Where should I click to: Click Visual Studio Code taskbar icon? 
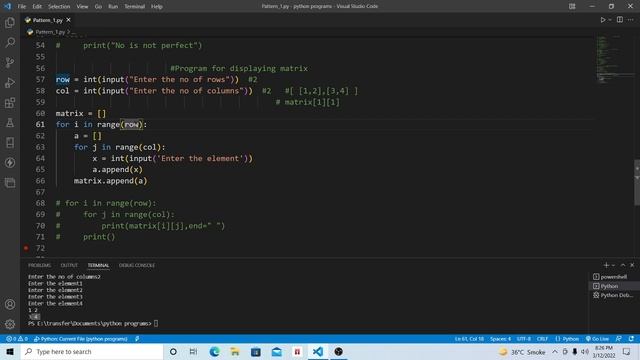(318, 351)
